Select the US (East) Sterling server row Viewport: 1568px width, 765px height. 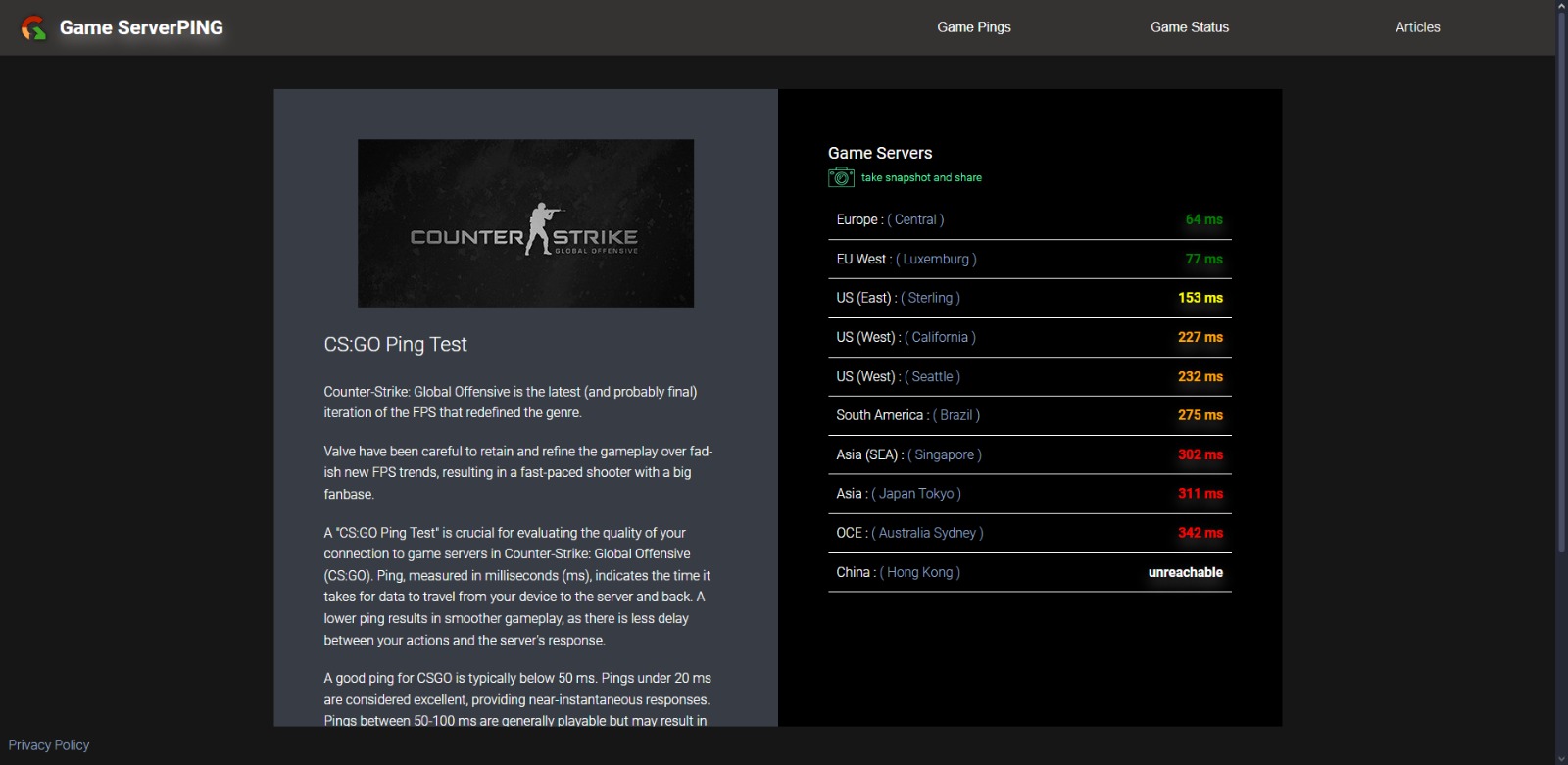(1029, 298)
